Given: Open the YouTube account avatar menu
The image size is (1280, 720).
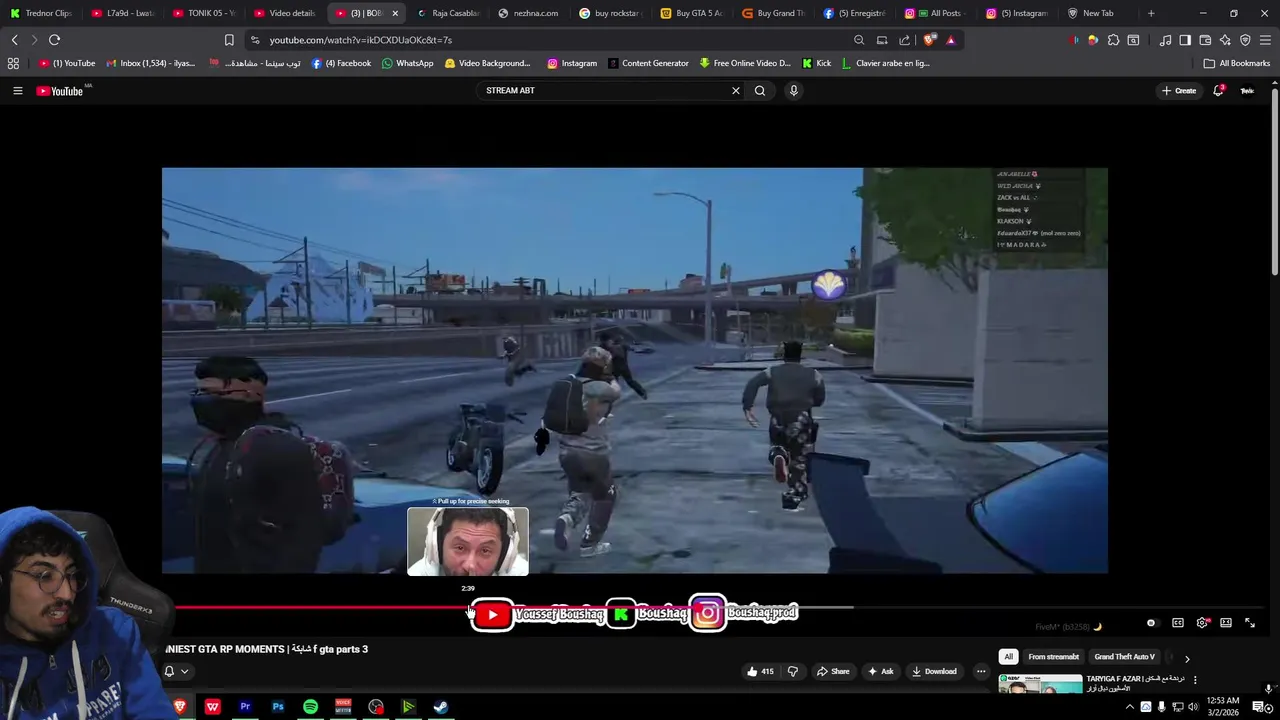Looking at the screenshot, I should (x=1247, y=91).
